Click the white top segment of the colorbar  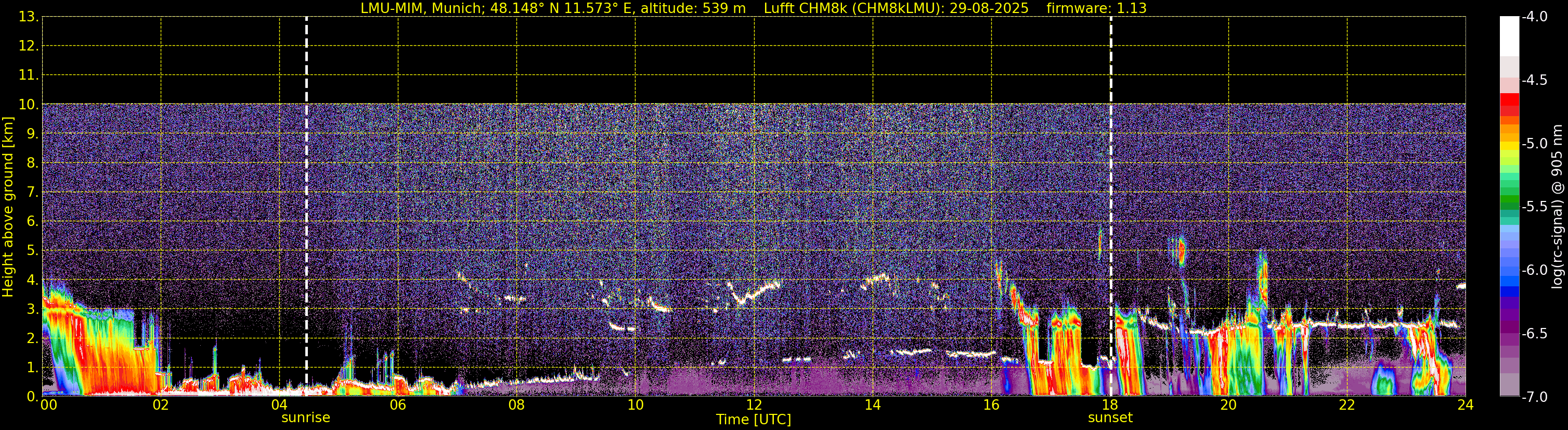click(1510, 36)
